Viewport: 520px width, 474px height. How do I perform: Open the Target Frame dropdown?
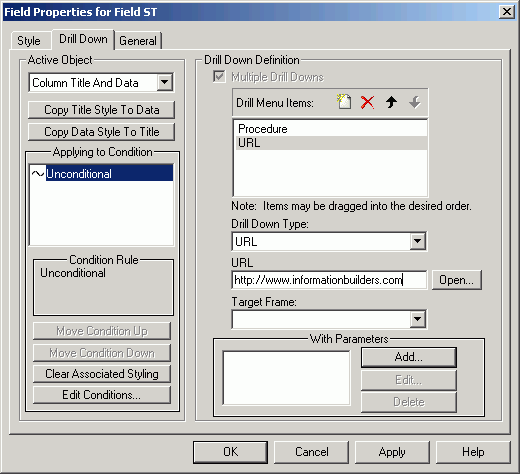pyautogui.click(x=418, y=319)
